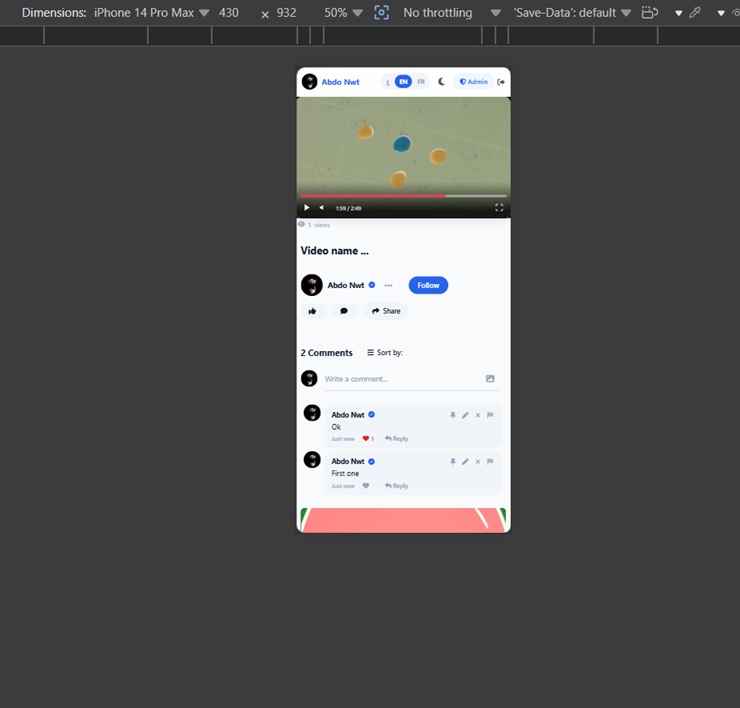Reply to the 'Ok' comment
Image resolution: width=740 pixels, height=708 pixels.
[396, 438]
